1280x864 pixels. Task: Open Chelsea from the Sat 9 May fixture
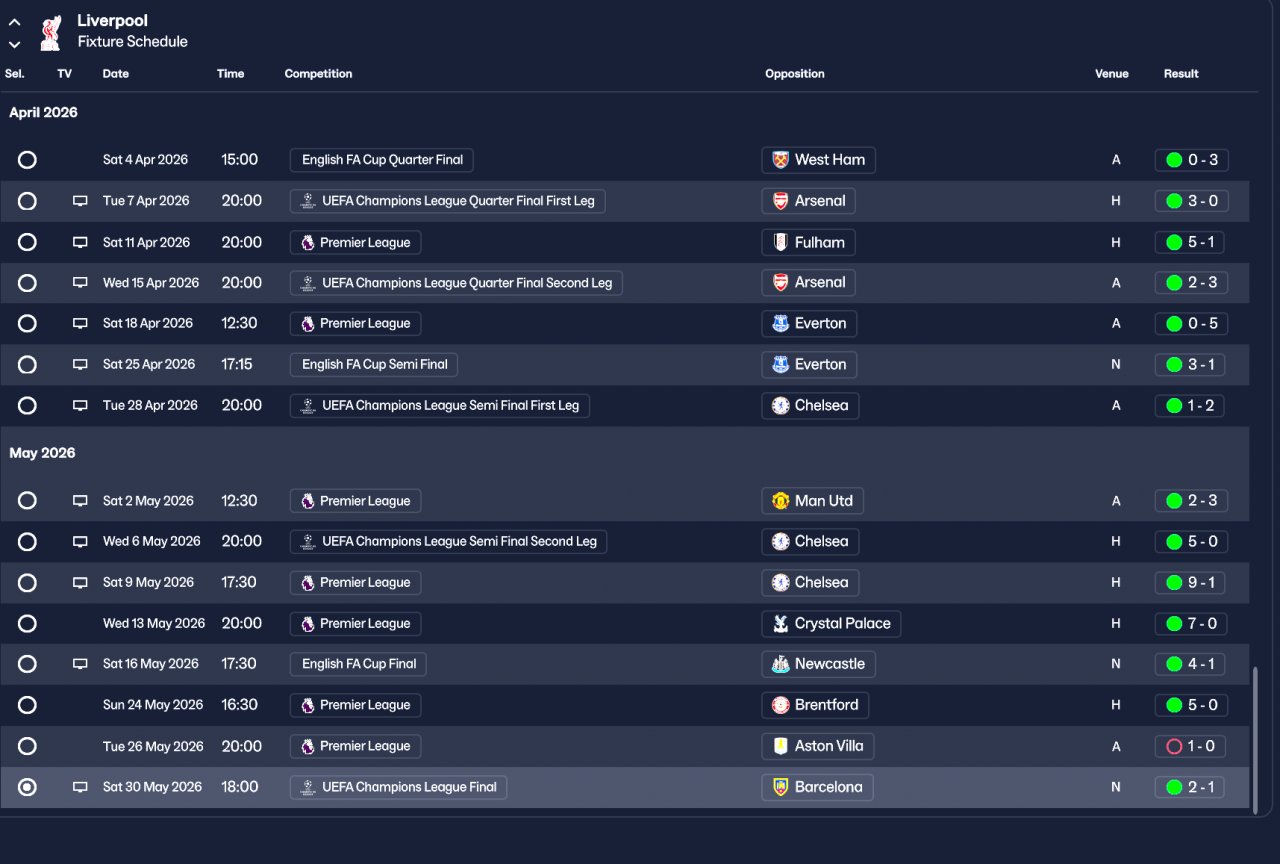click(x=810, y=583)
